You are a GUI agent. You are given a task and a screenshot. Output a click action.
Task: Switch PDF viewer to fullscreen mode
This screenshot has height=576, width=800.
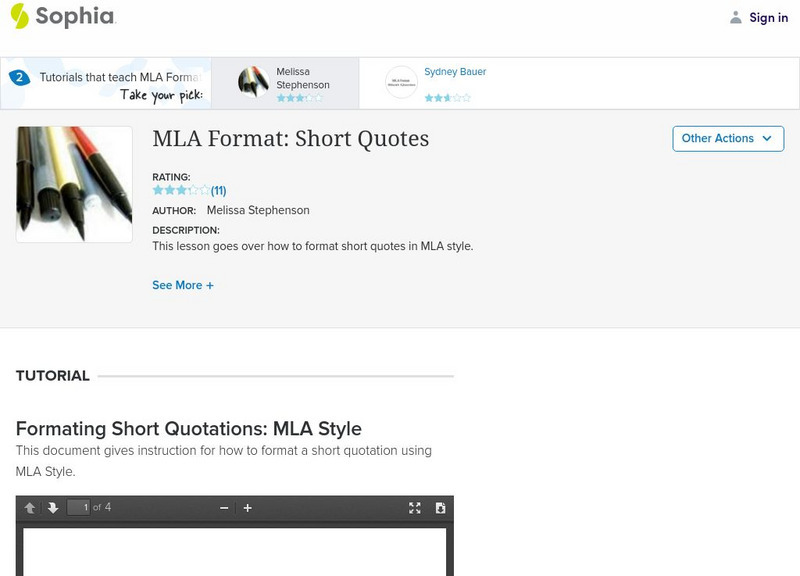415,508
